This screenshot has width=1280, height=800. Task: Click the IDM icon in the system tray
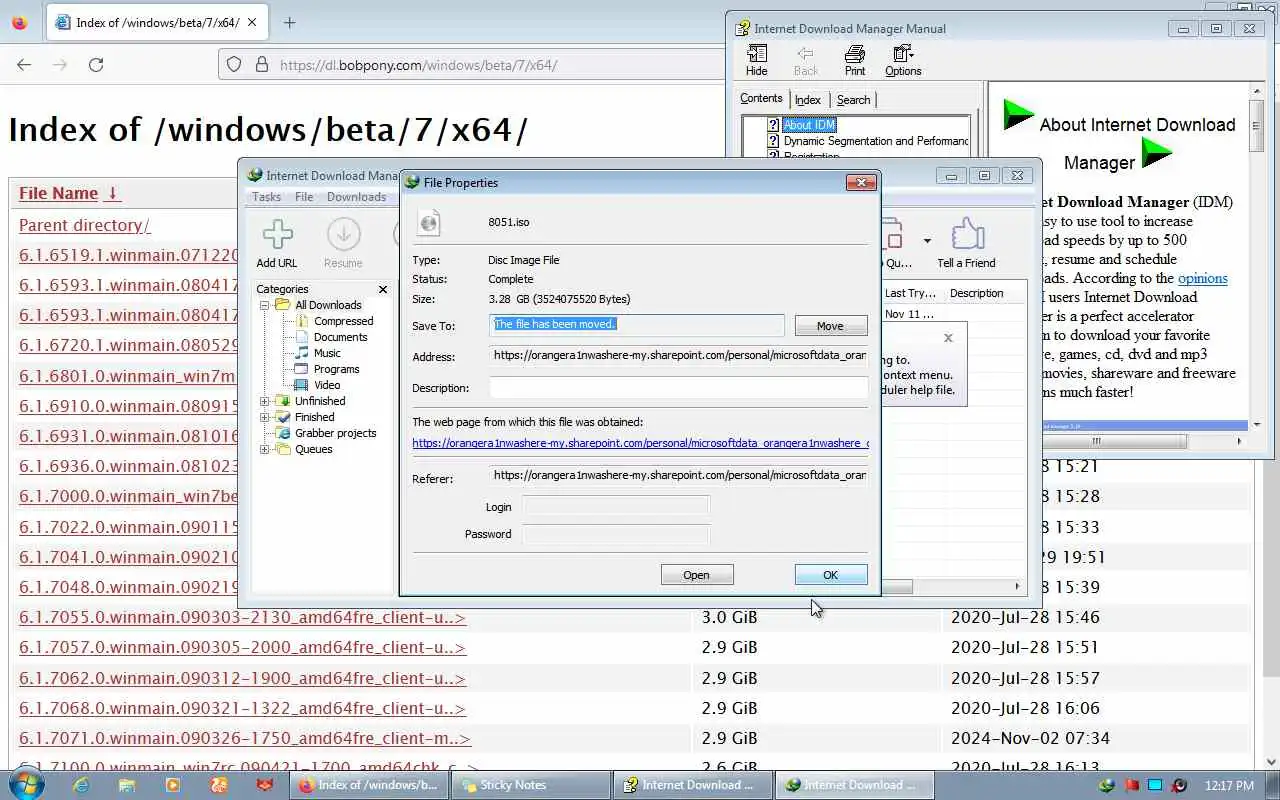coord(1107,786)
